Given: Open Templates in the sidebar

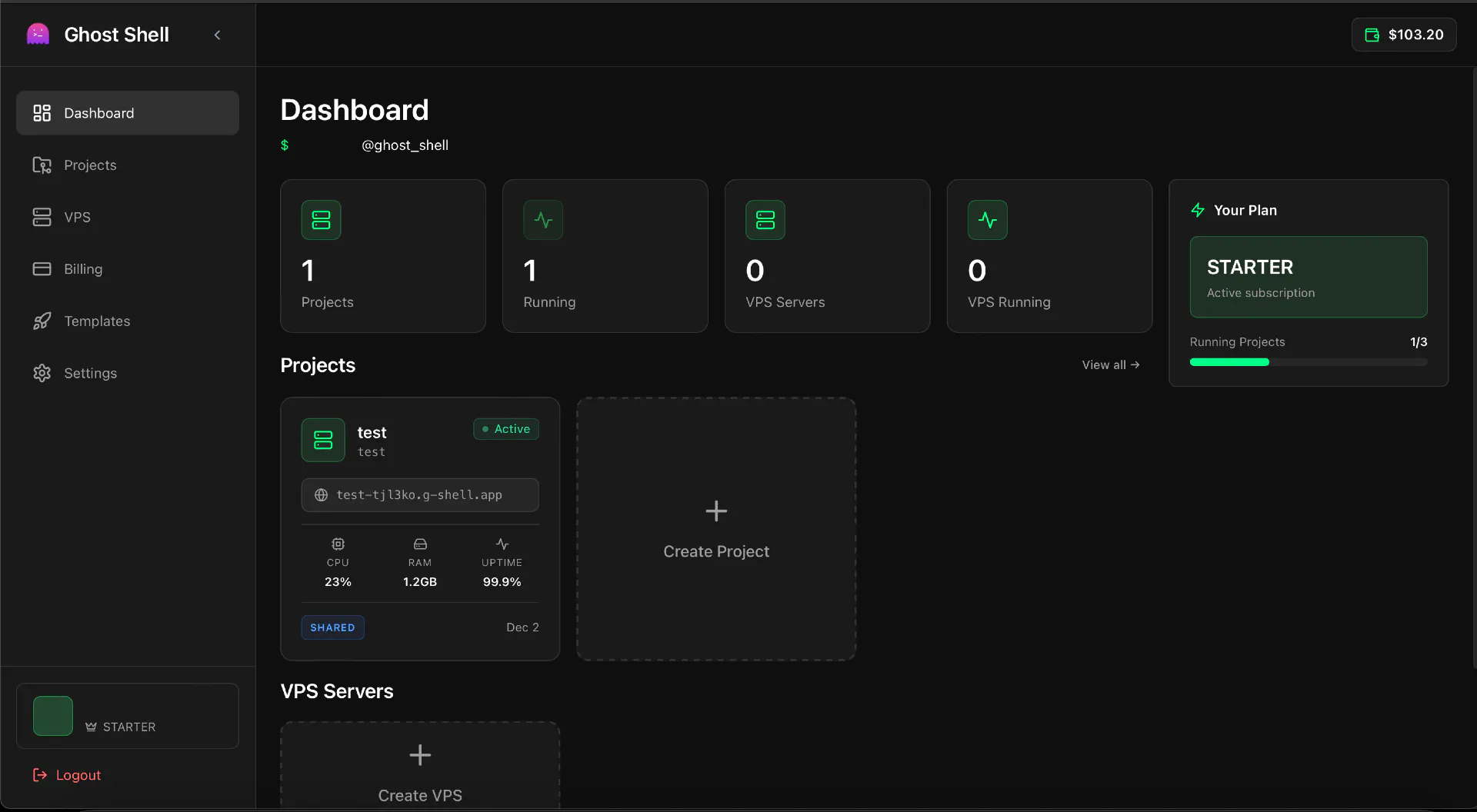Looking at the screenshot, I should click(128, 321).
